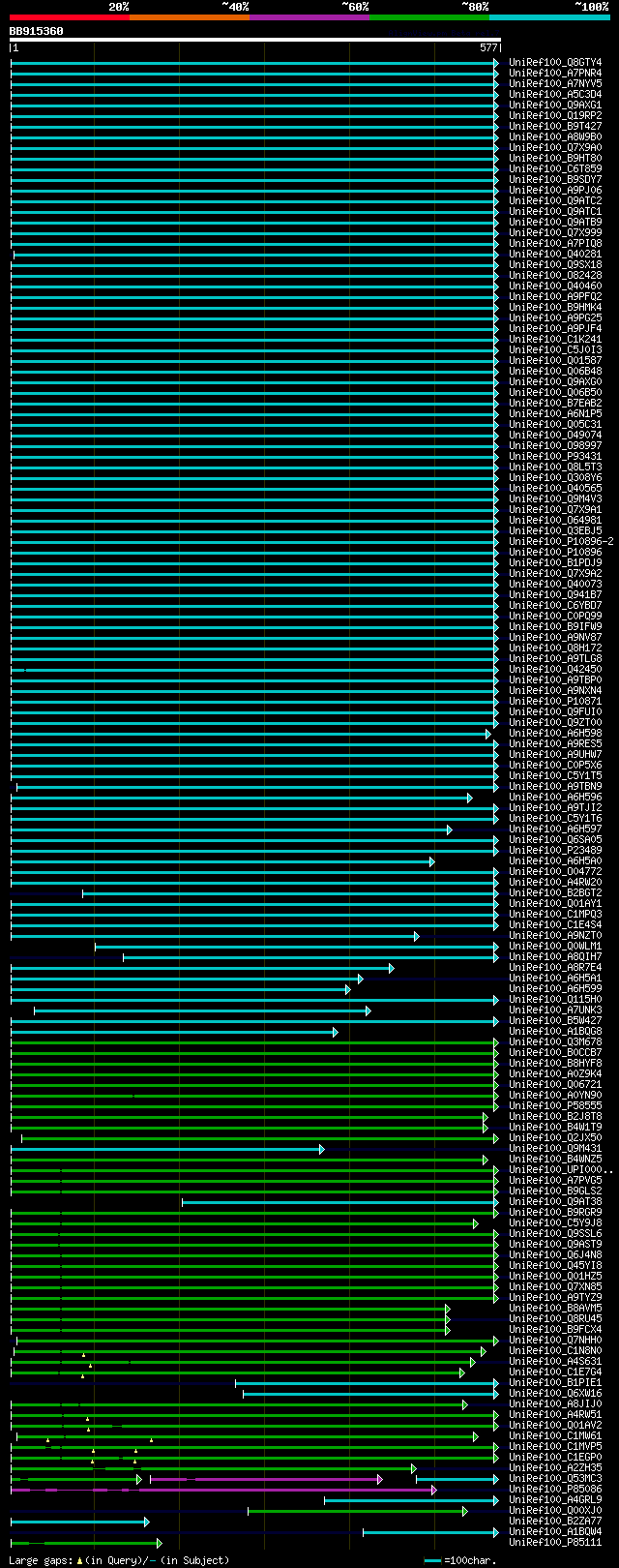Click the BB915360 query name
The image size is (619, 1568).
(37, 31)
